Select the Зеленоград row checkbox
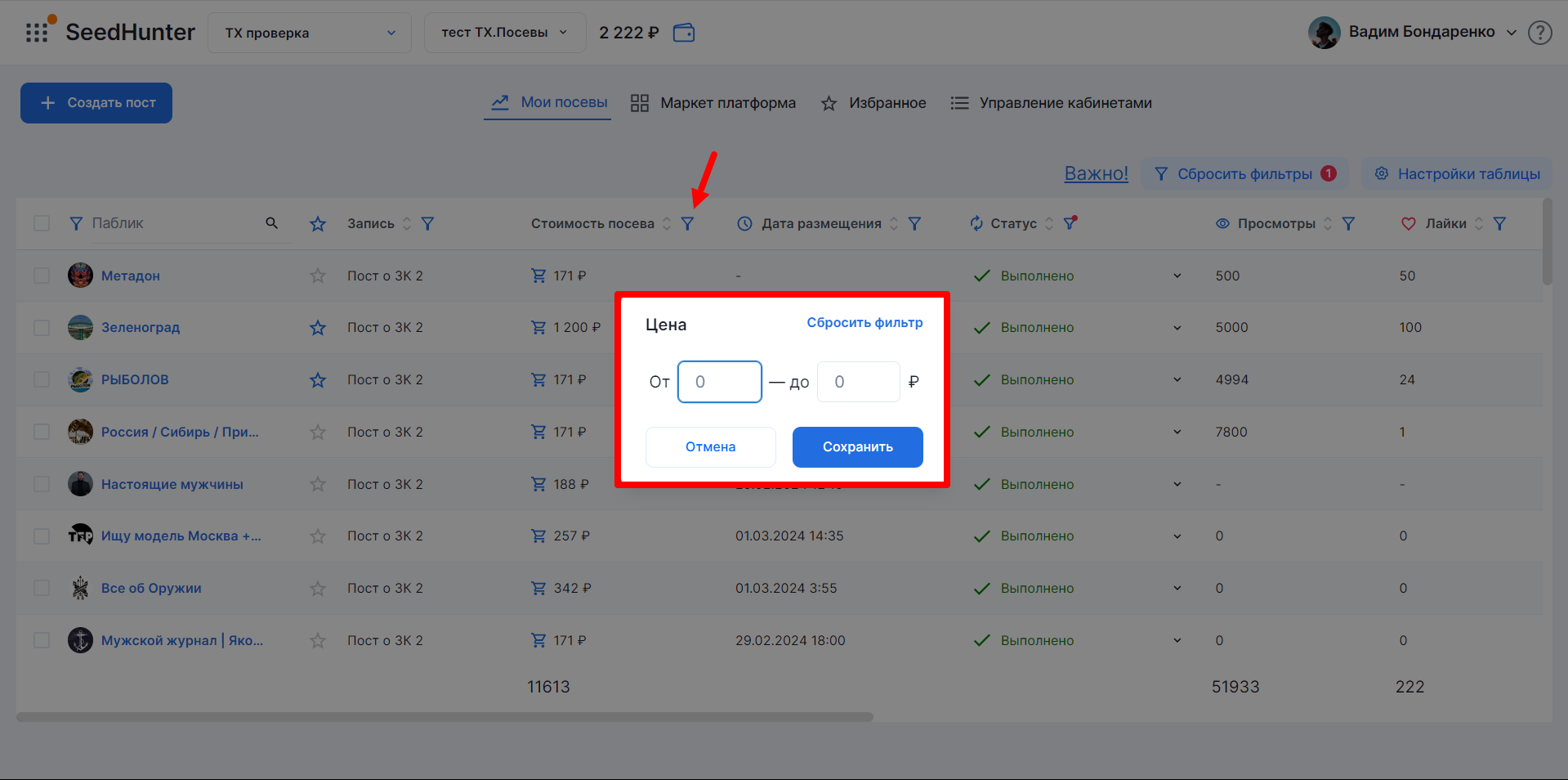Image resolution: width=1568 pixels, height=780 pixels. pos(42,328)
